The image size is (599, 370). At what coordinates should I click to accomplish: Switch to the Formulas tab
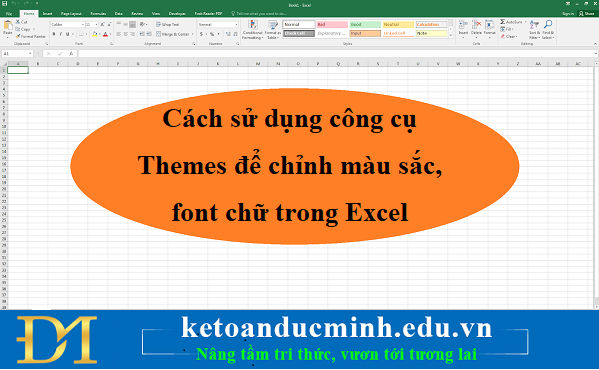pos(98,13)
